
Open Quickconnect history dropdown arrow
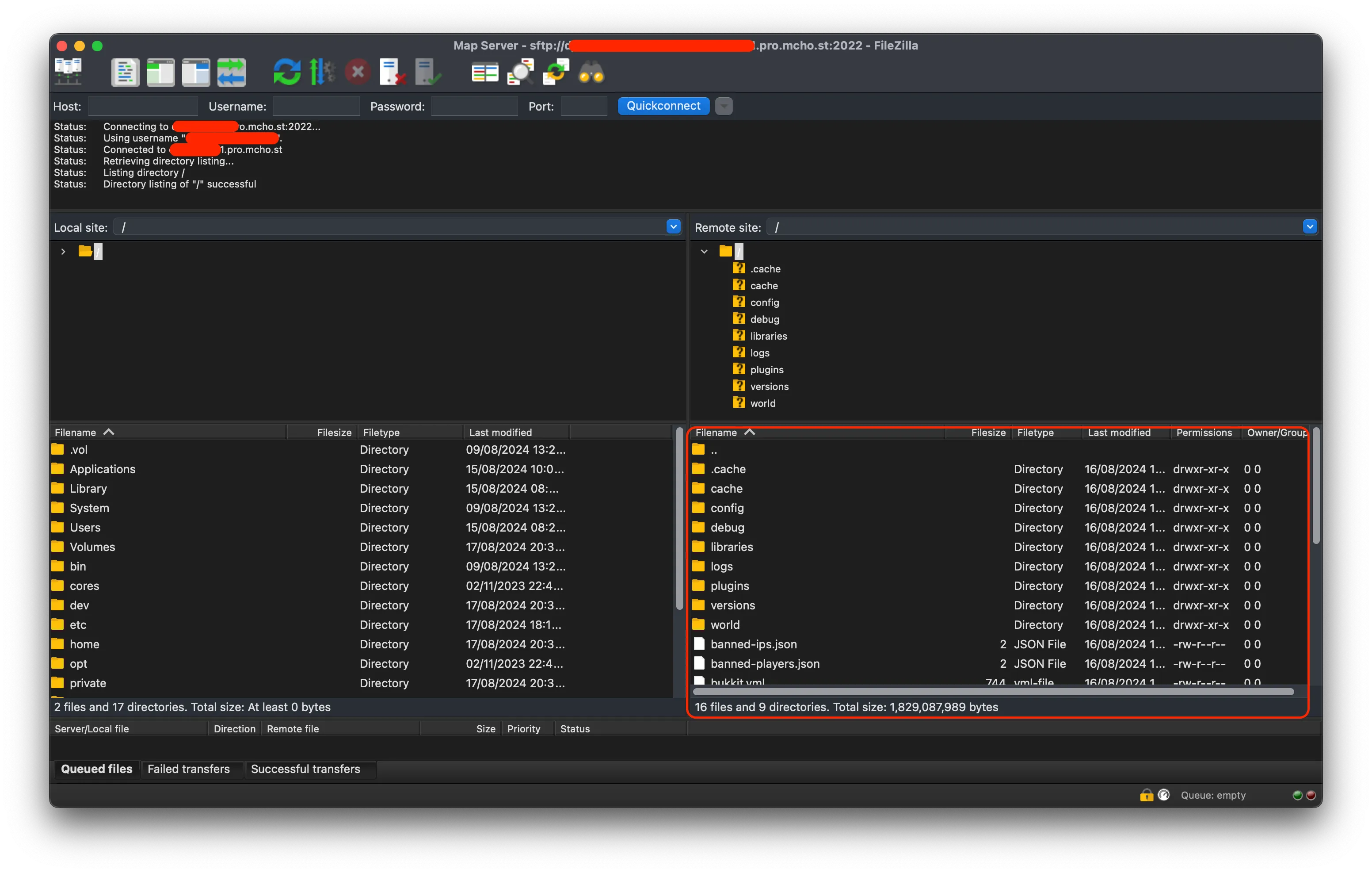(724, 106)
